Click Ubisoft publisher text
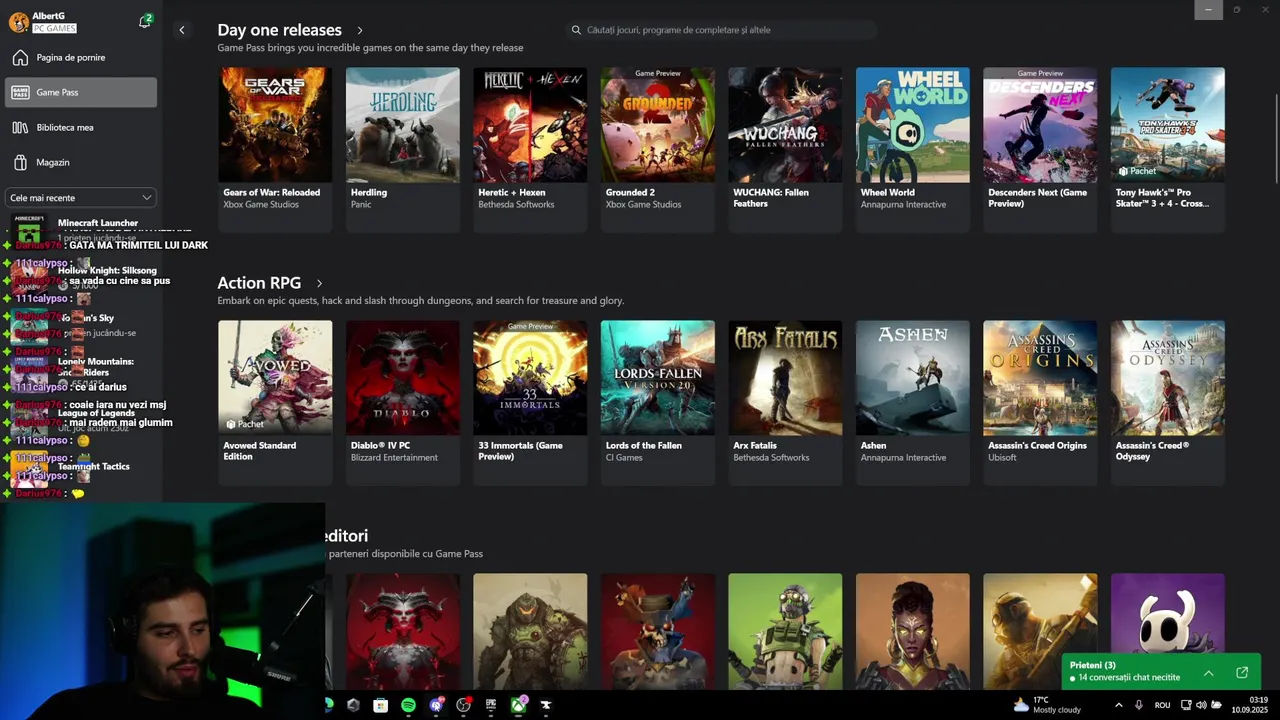The width and height of the screenshot is (1280, 720). (1002, 458)
